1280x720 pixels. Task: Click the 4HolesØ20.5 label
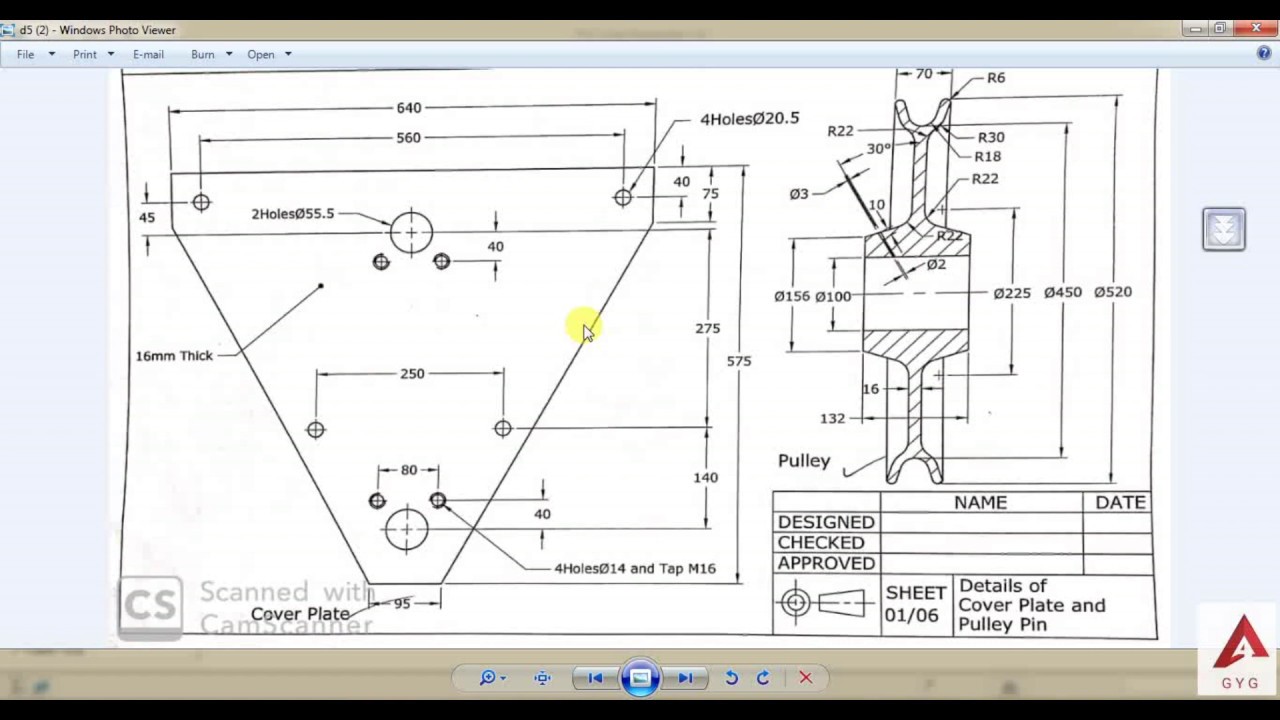(749, 119)
